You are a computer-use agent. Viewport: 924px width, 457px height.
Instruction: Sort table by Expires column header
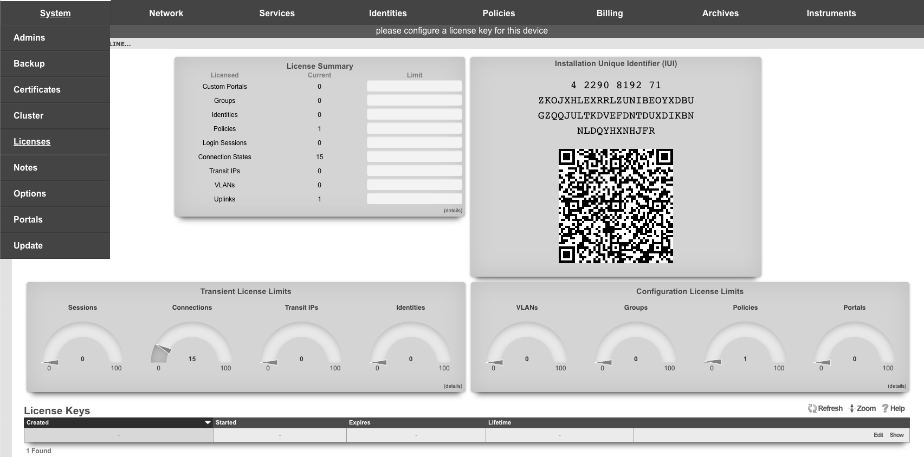360,423
